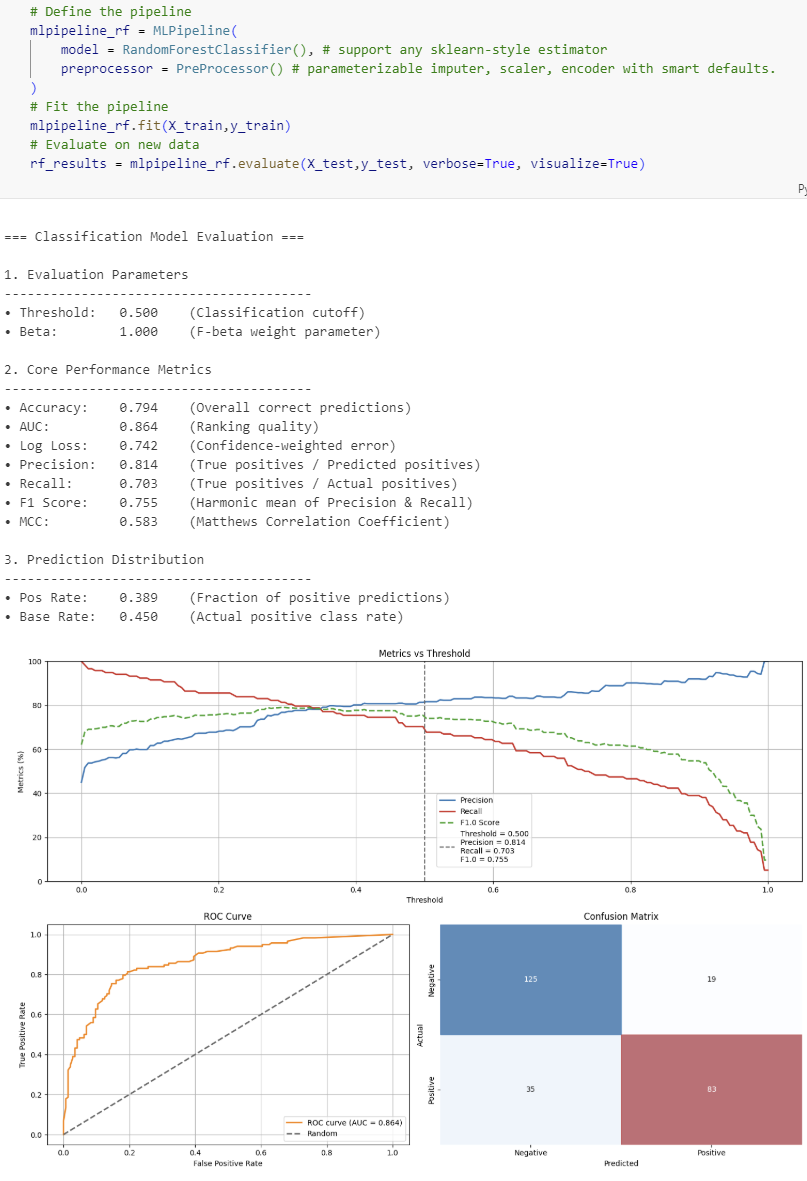Select the Confusion Matrix panel title
Image resolution: width=807 pixels, height=1181 pixels.
[621, 916]
